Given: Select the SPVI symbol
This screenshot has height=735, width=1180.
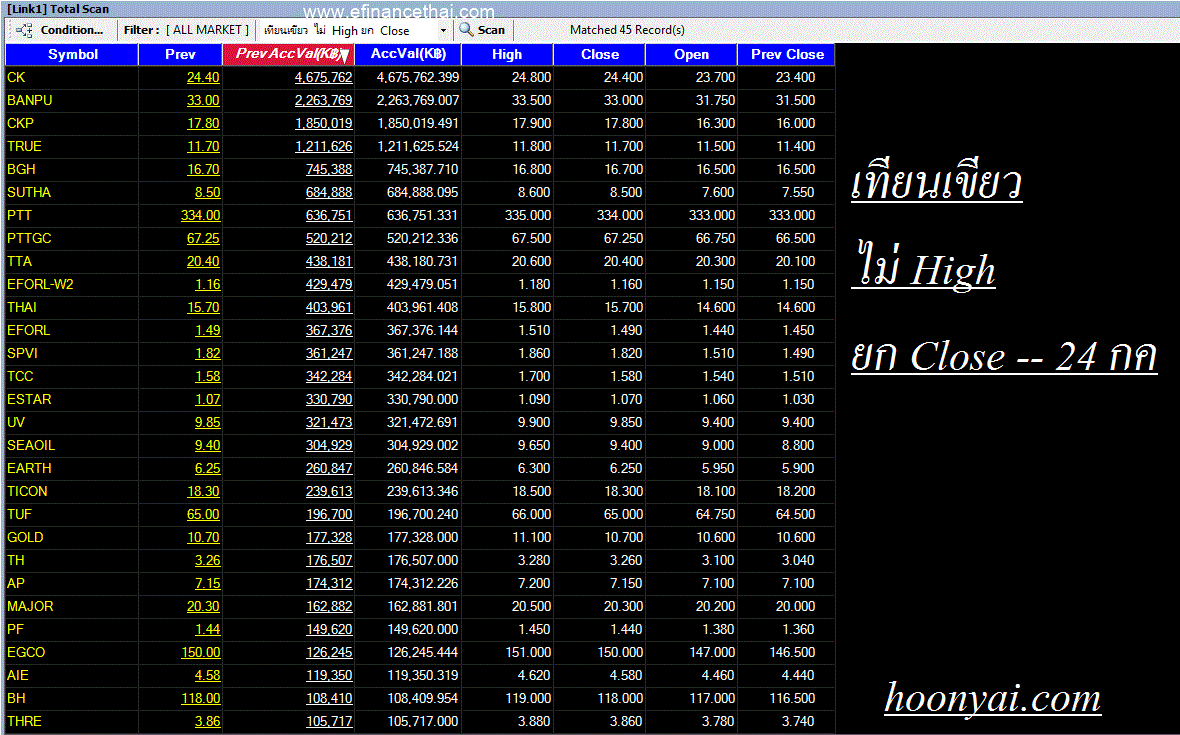Looking at the screenshot, I should click(23, 353).
